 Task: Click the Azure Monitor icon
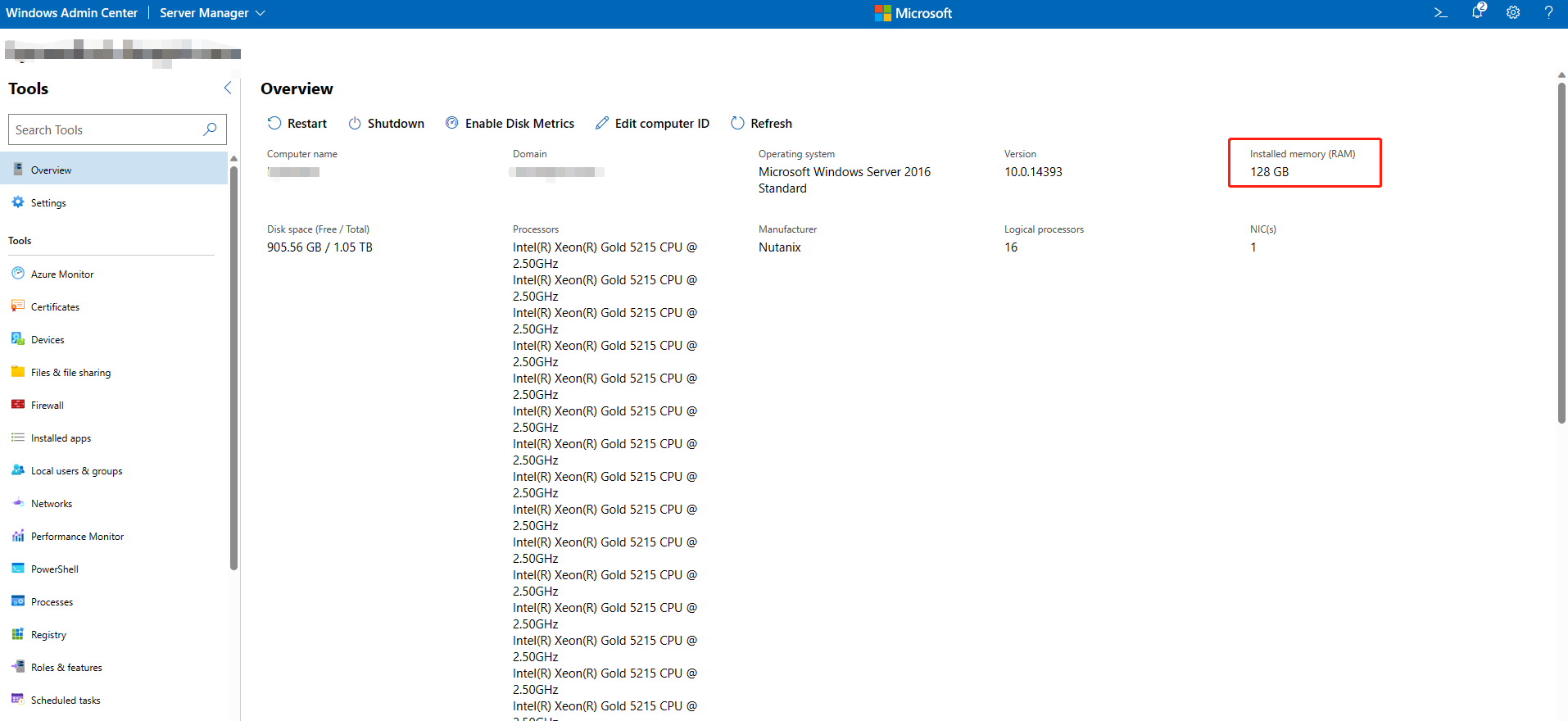18,274
